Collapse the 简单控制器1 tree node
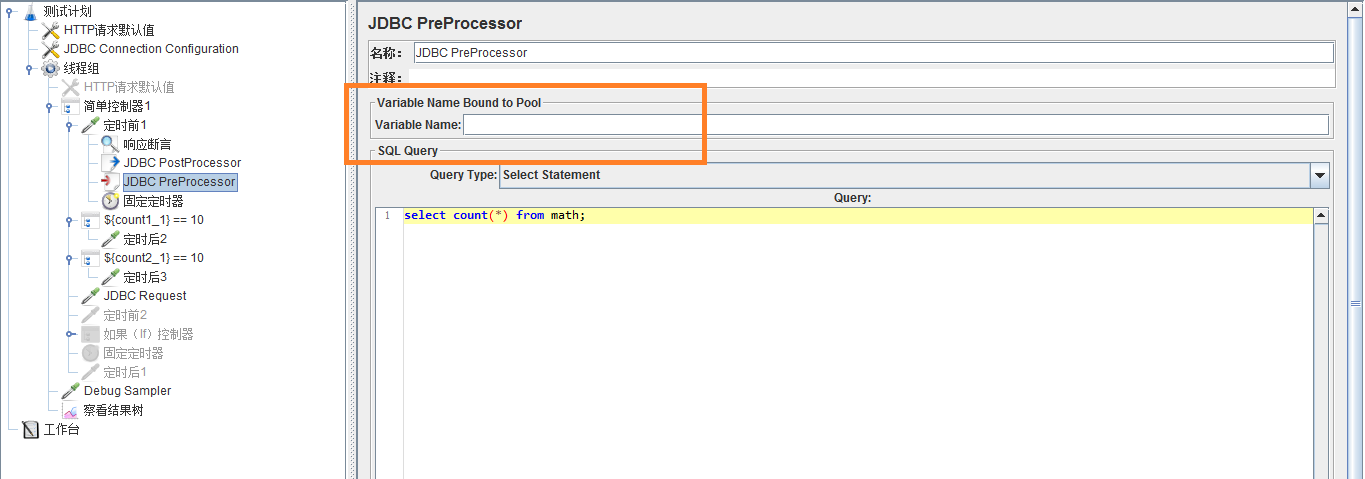The width and height of the screenshot is (1365, 479). (x=49, y=106)
